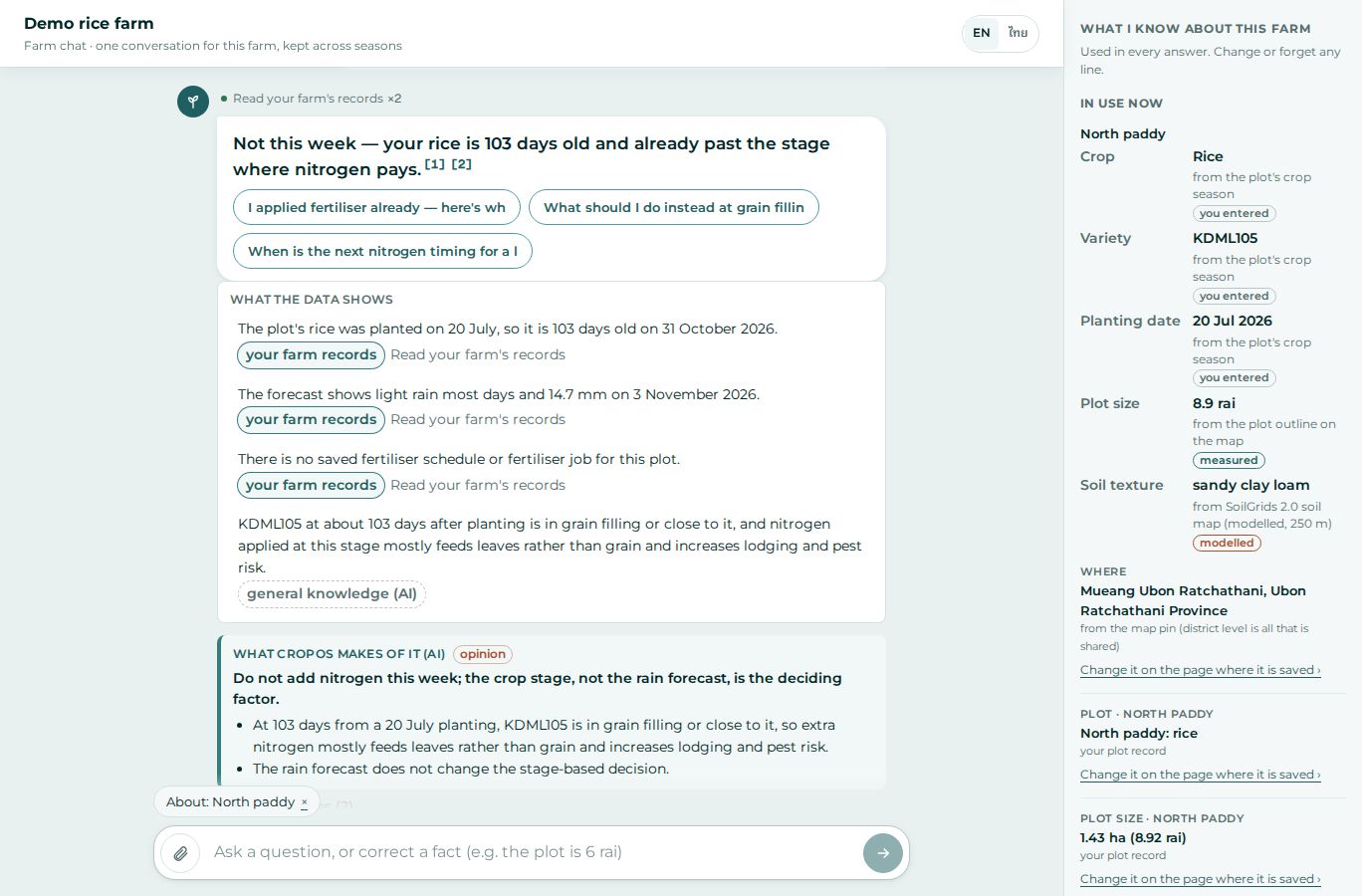Switch language to ไทย

[1018, 33]
